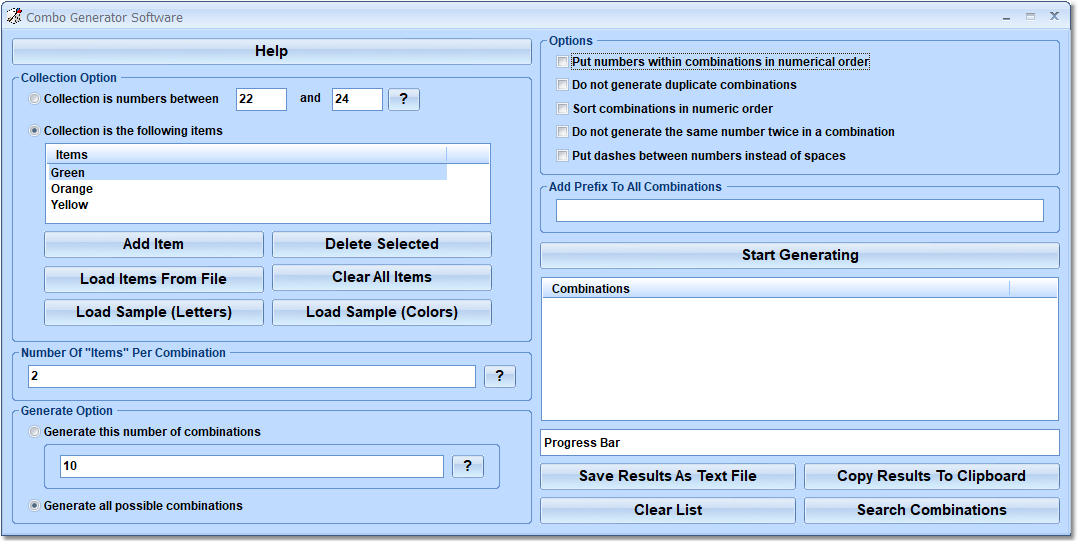Click question mark beside items per combination

(500, 376)
